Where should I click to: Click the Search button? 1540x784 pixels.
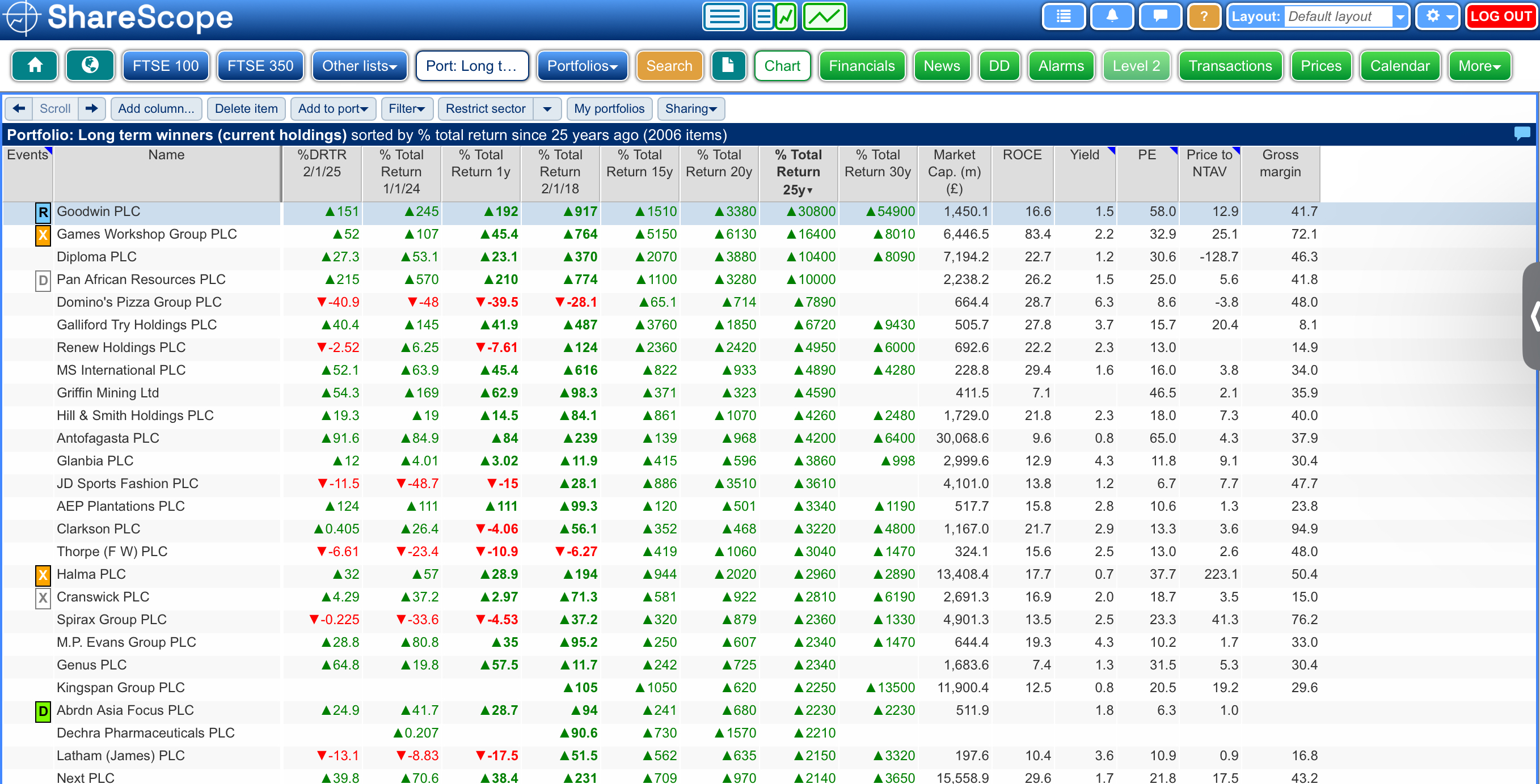(669, 66)
